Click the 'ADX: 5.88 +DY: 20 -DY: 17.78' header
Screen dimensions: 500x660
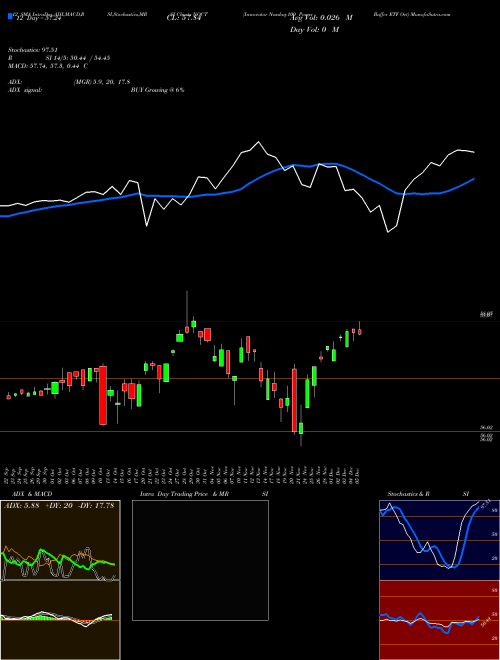point(59,506)
